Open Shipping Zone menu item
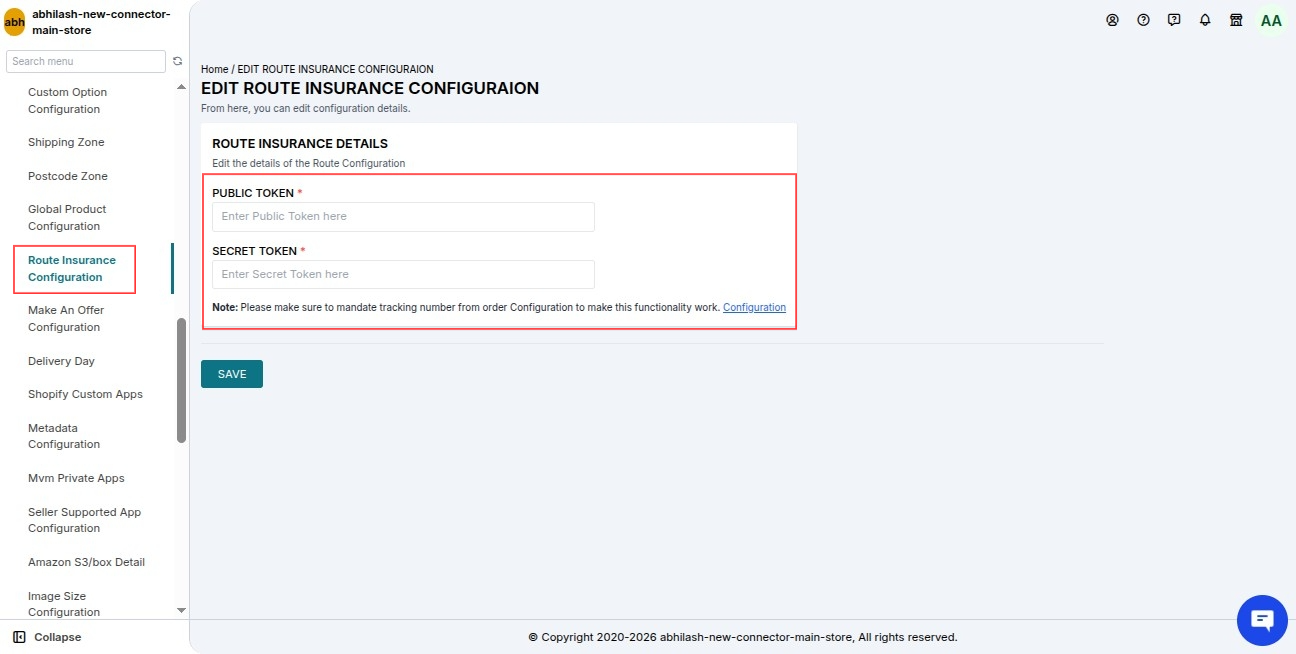Screen dimensions: 1296x654 (x=66, y=142)
